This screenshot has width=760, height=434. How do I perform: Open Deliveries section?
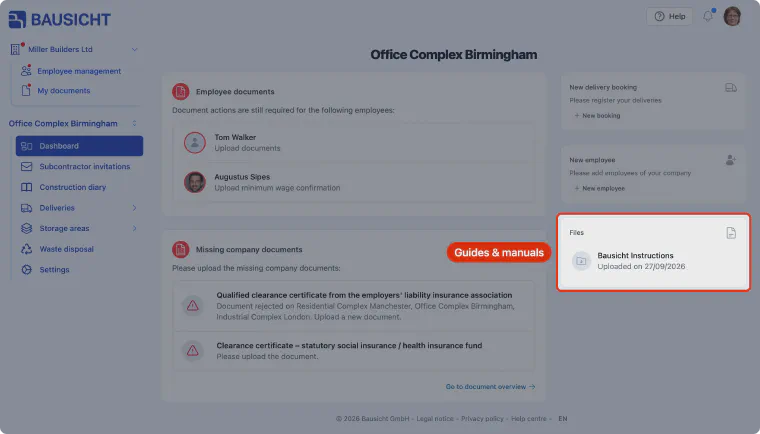tap(57, 208)
